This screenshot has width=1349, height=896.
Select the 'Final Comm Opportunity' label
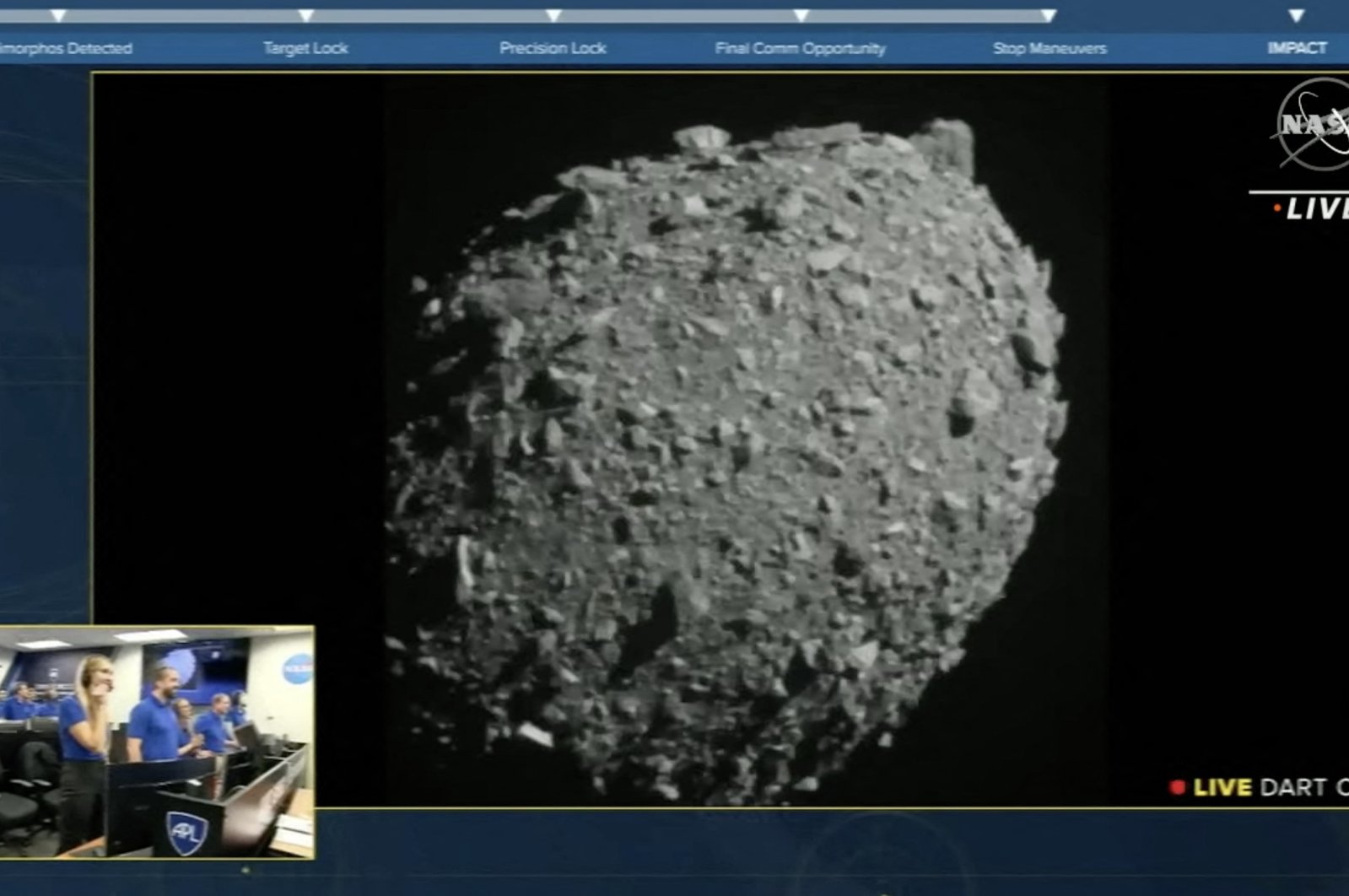(801, 48)
